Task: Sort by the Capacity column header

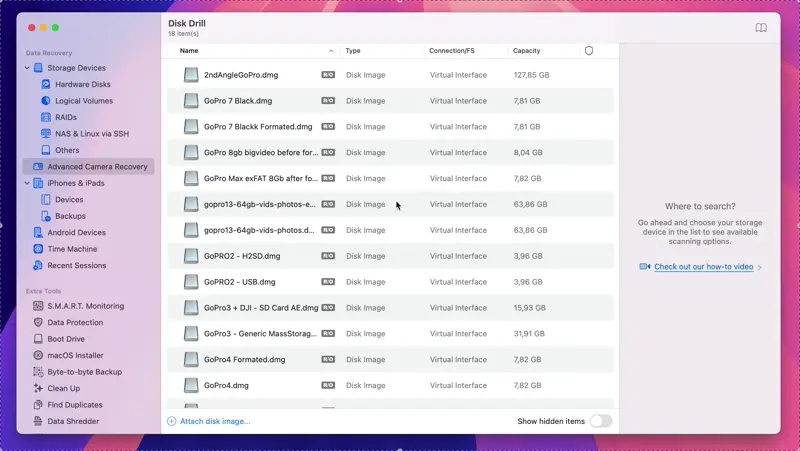Action: pos(527,51)
